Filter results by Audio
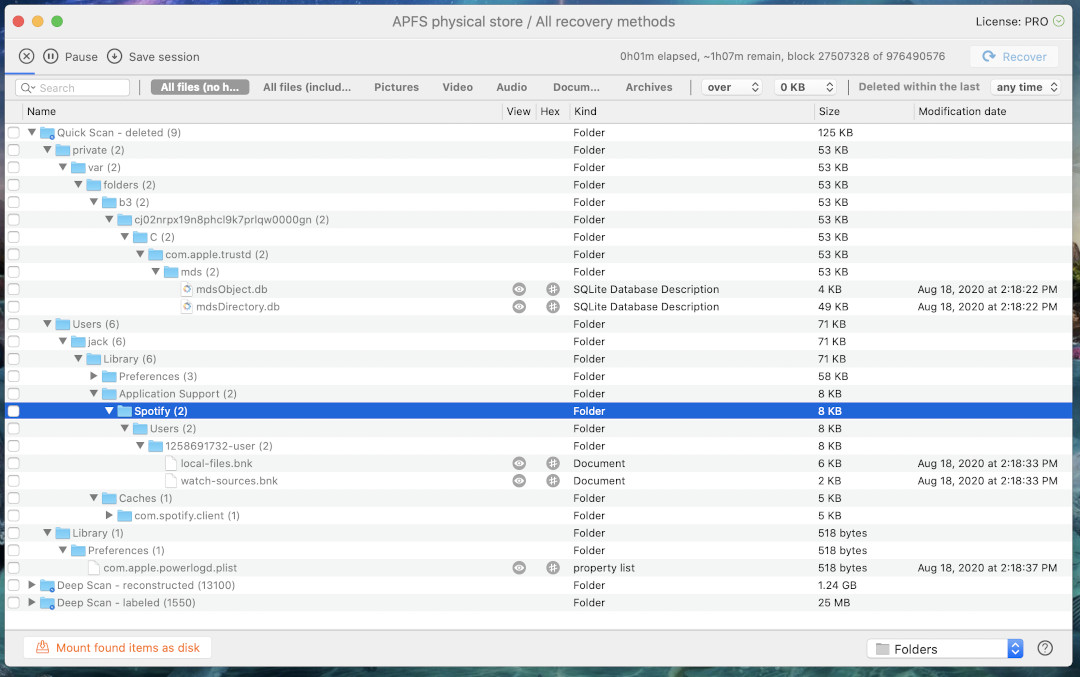This screenshot has width=1080, height=677. (x=512, y=87)
